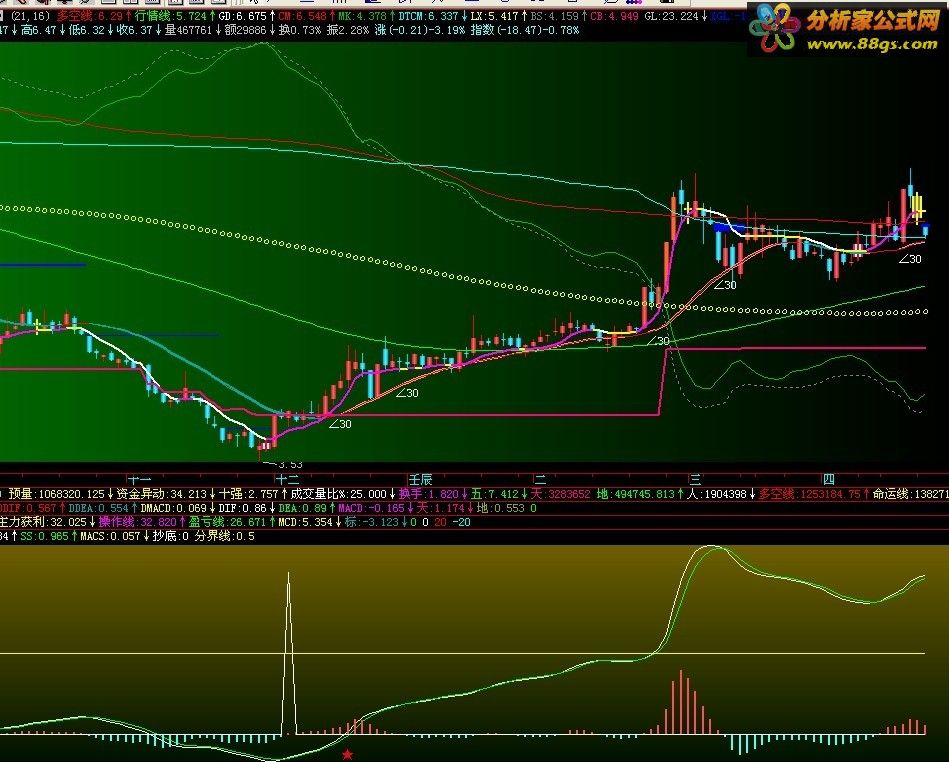Screen dimensions: 949x762
Task: Click the 标:-3.123 value
Action: click(x=372, y=522)
